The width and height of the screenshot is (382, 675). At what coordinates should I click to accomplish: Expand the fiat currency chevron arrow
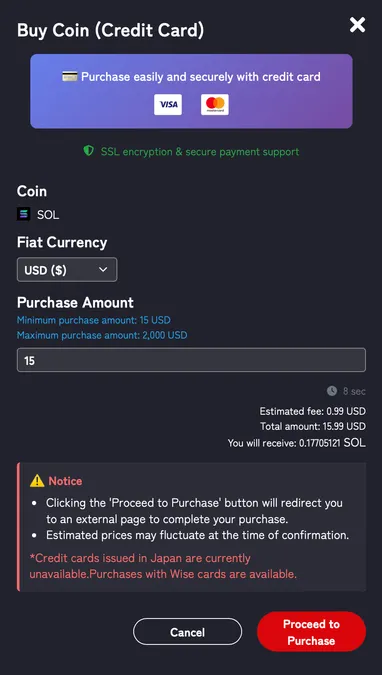click(103, 269)
